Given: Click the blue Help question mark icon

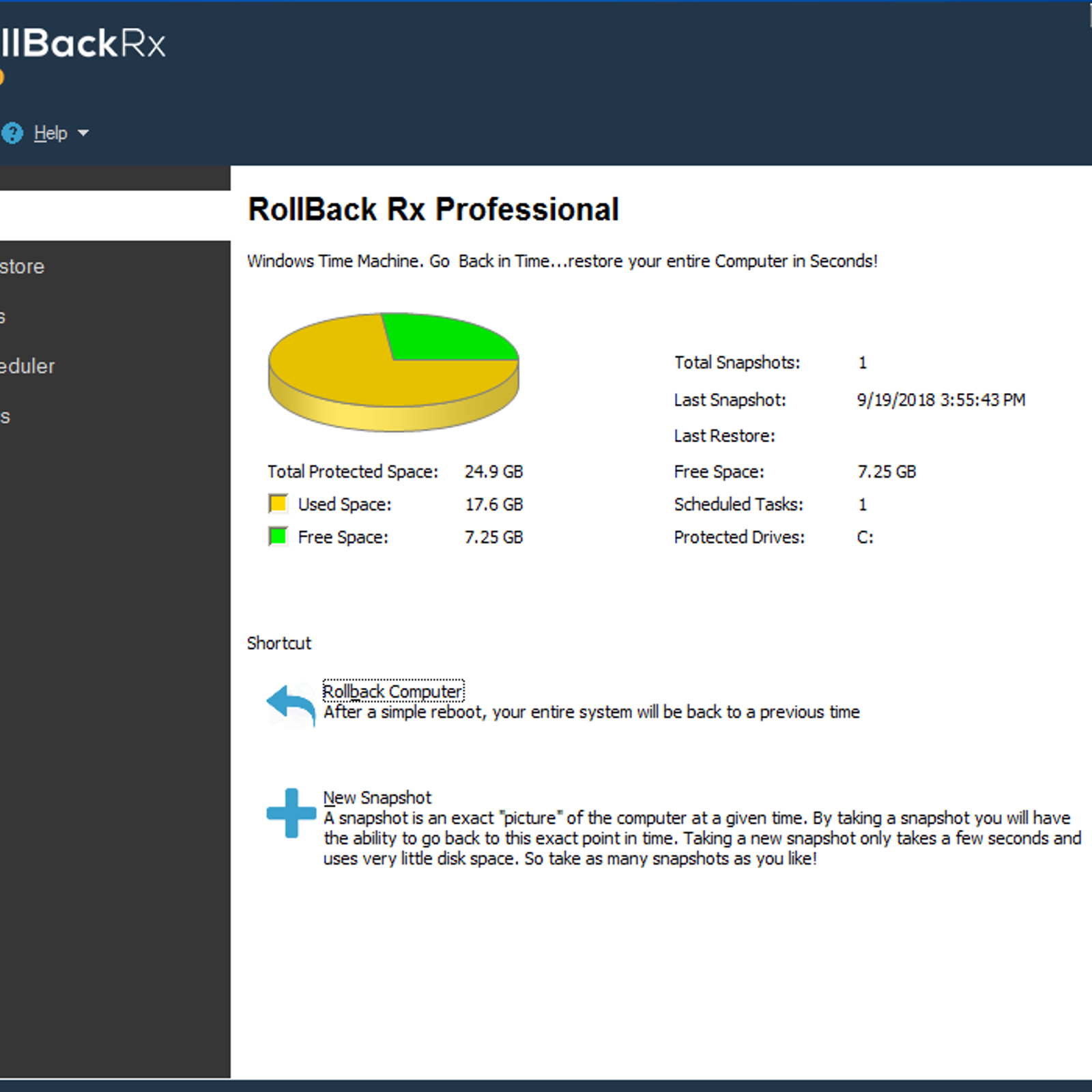Looking at the screenshot, I should [x=11, y=133].
